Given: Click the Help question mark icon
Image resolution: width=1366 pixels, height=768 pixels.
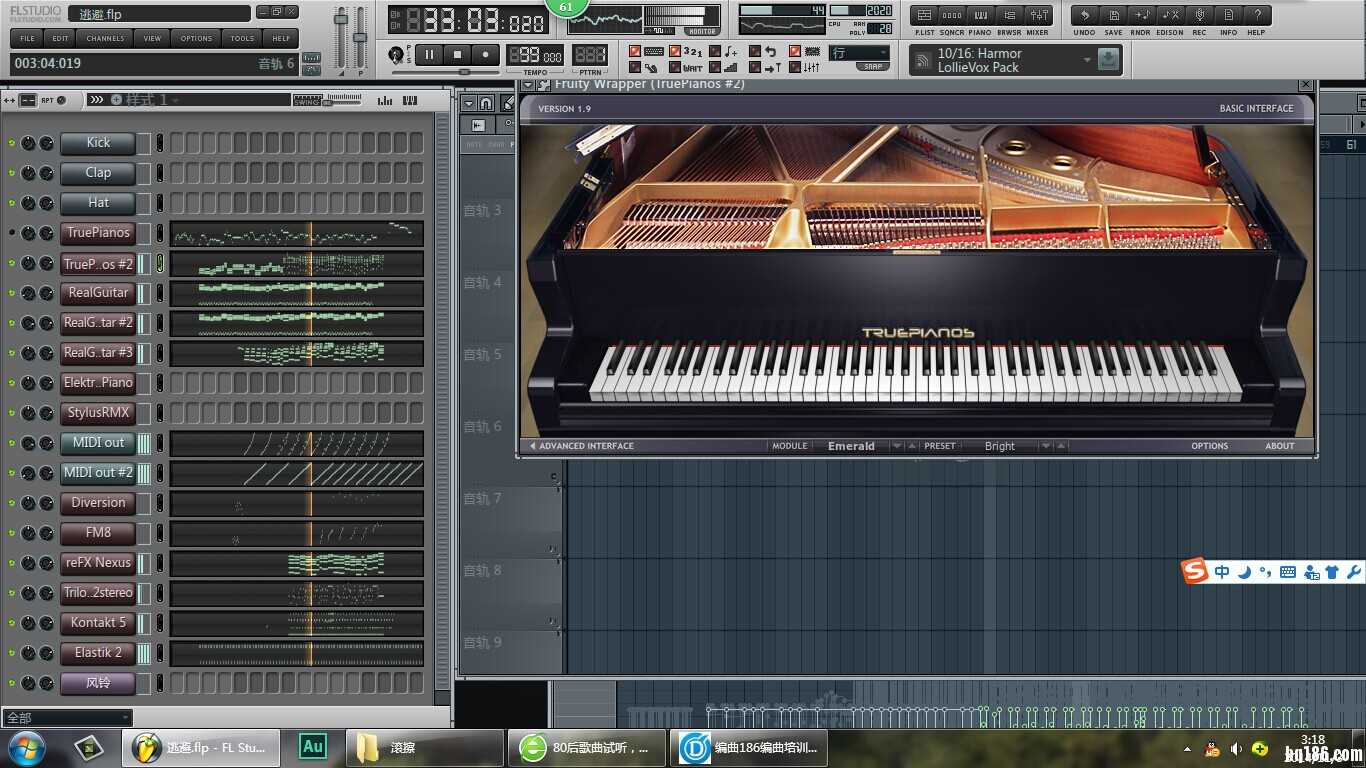Looking at the screenshot, I should [x=1258, y=16].
